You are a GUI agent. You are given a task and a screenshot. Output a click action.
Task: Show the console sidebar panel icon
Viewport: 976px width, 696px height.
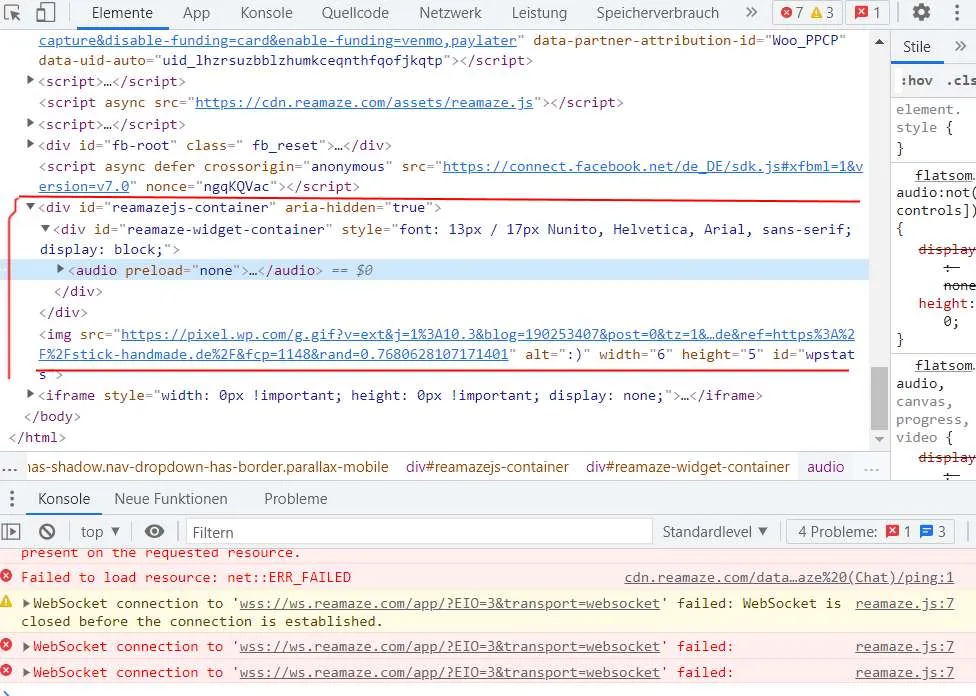pyautogui.click(x=11, y=532)
